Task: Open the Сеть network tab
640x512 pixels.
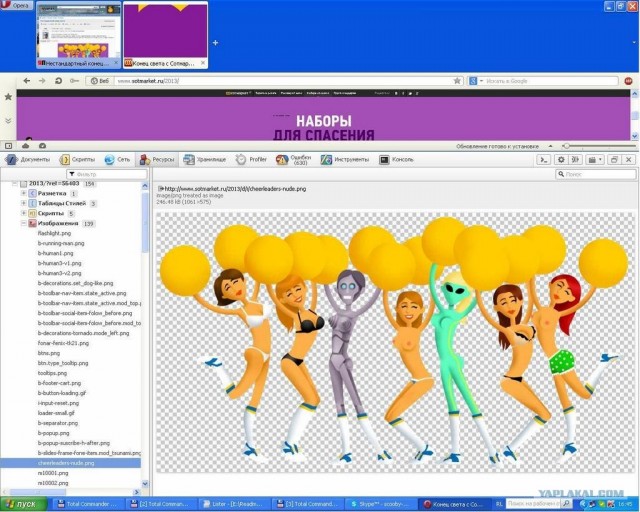Action: point(118,159)
